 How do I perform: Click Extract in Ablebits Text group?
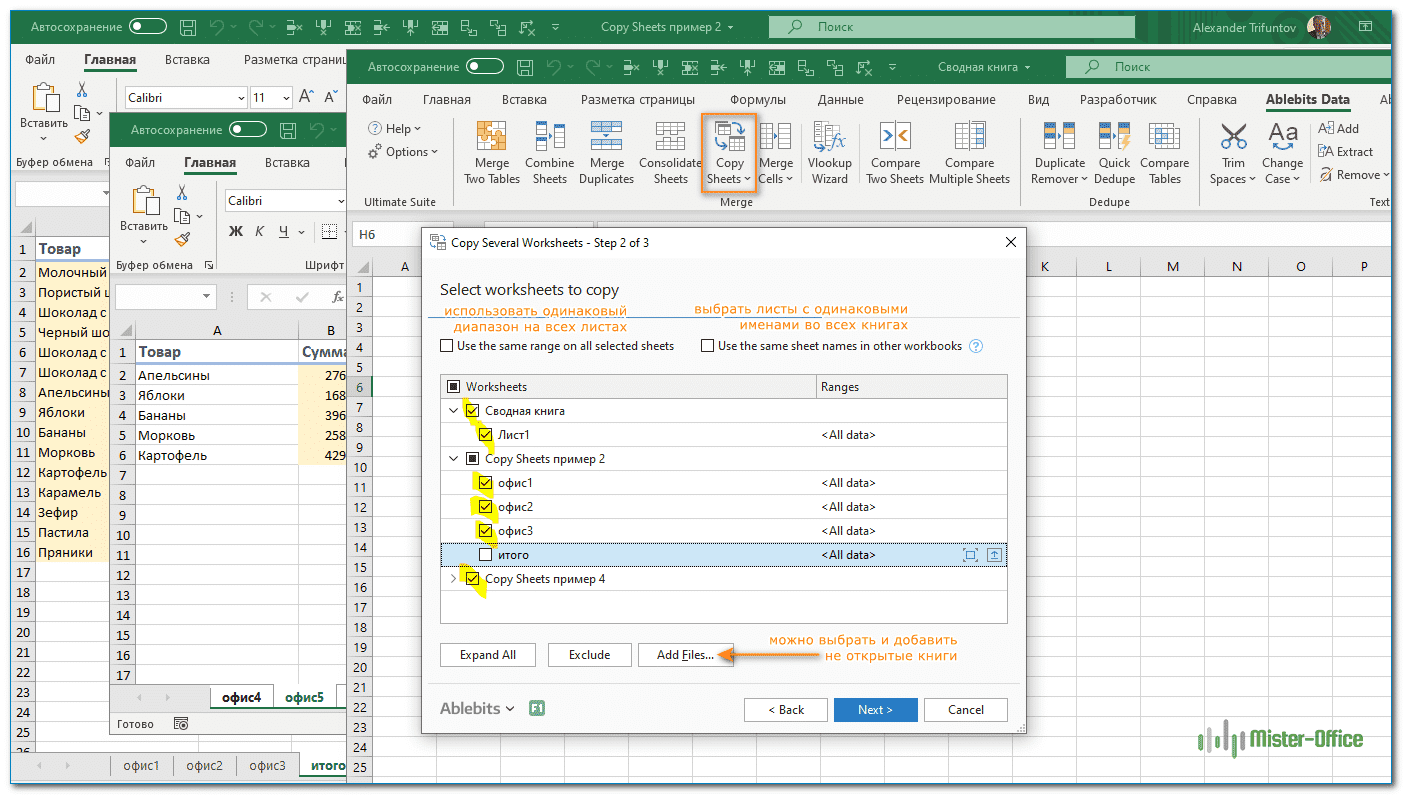(1346, 151)
